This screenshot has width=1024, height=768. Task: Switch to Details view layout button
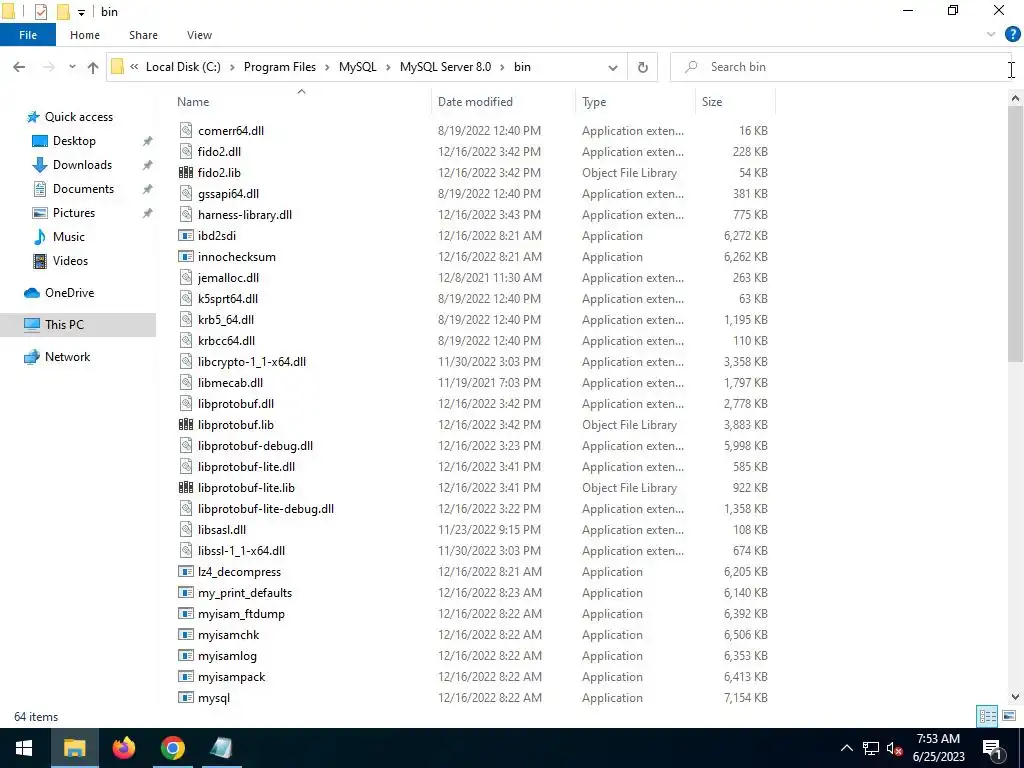(987, 716)
